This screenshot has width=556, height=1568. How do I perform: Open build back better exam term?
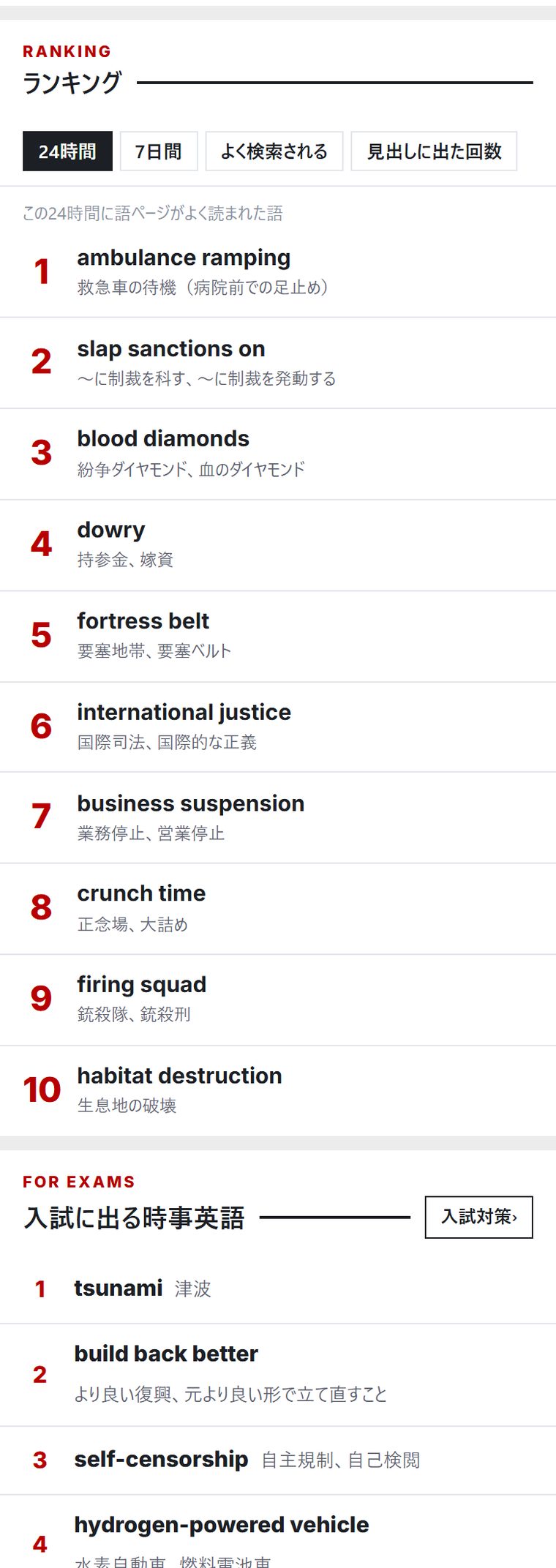[278, 1375]
